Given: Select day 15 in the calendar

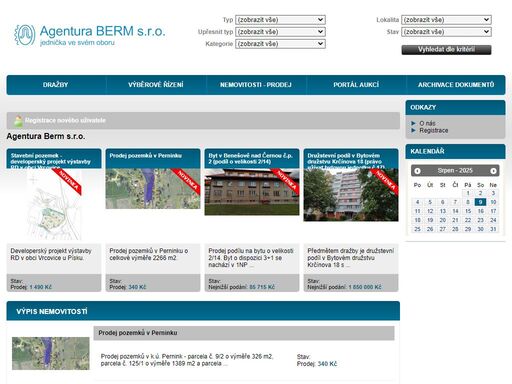Looking at the screenshot, I should (x=468, y=211).
